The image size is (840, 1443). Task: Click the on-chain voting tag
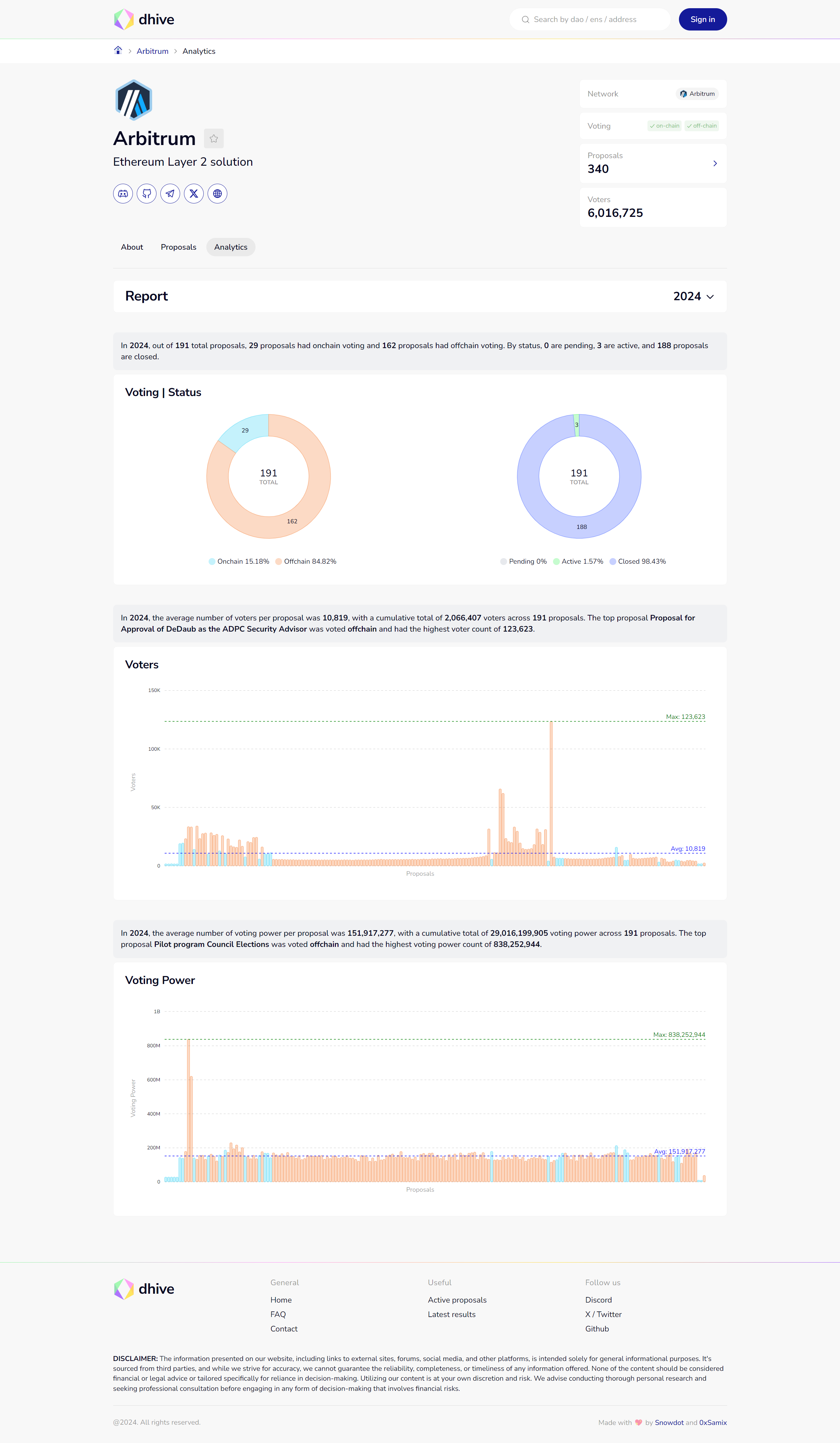(x=664, y=126)
